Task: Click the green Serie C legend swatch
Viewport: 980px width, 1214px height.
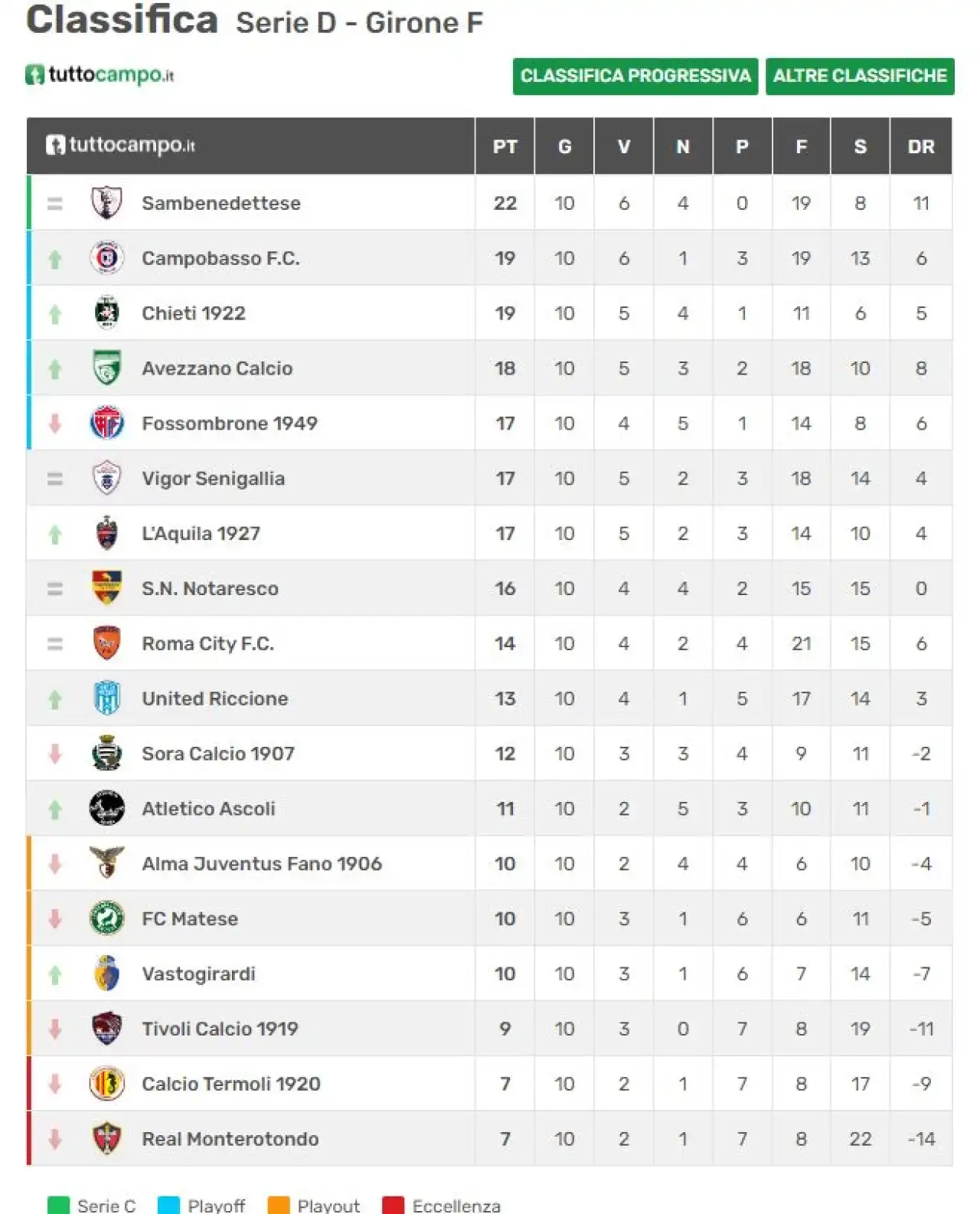Action: point(58,1206)
